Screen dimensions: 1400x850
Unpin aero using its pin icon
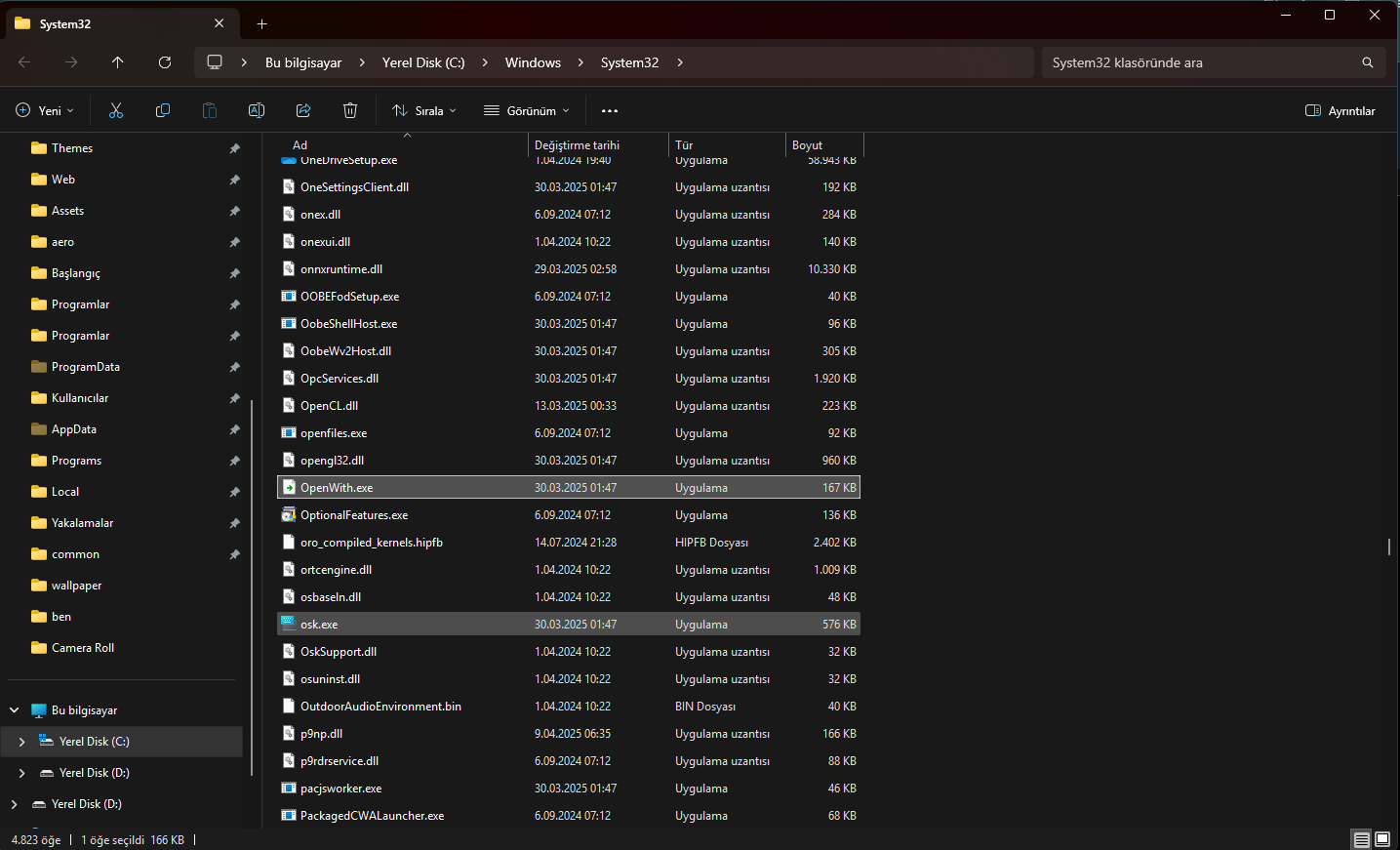click(x=234, y=242)
